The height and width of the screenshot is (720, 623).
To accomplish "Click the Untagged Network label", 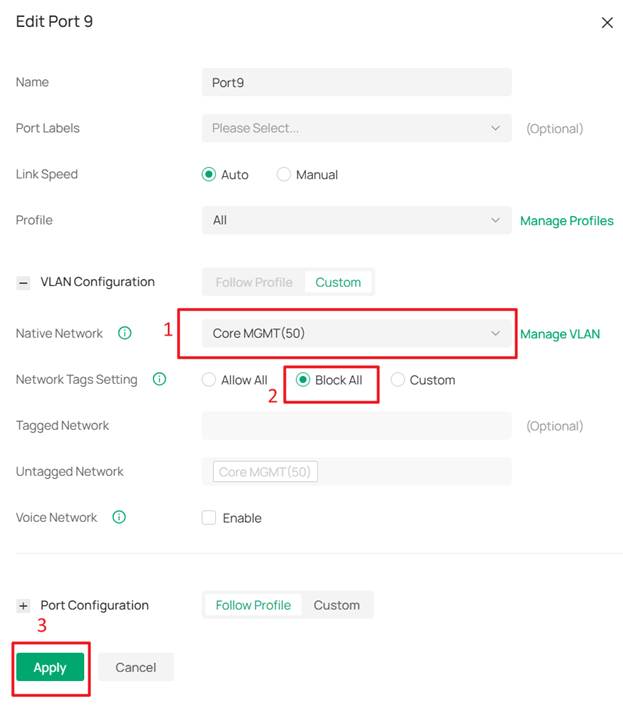I will point(70,472).
